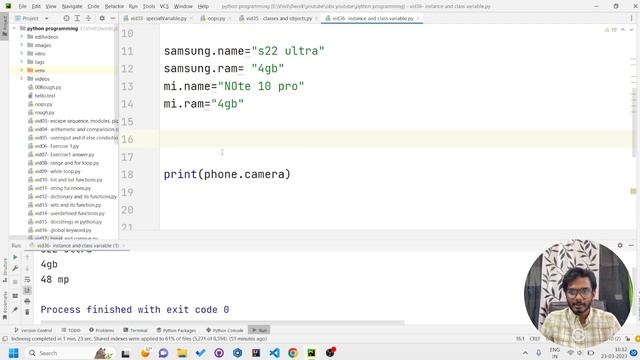Image resolution: width=640 pixels, height=360 pixels.
Task: Click the CRLF line separator in status bar
Action: [x=535, y=339]
